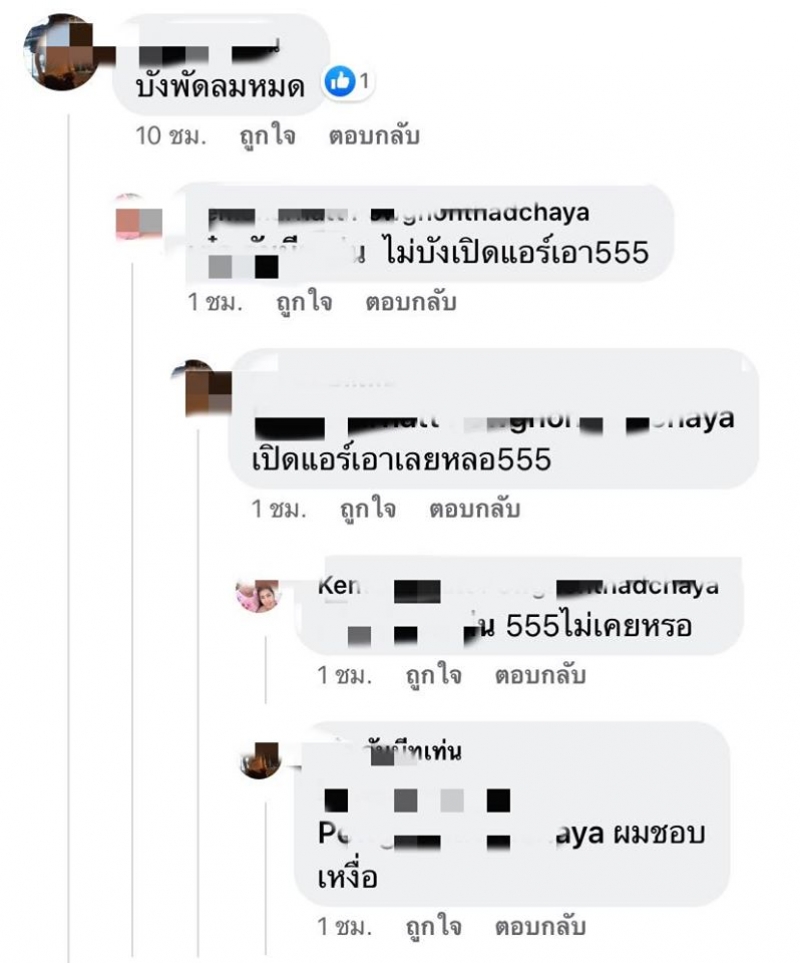Open the third commenter's avatar

point(209,388)
